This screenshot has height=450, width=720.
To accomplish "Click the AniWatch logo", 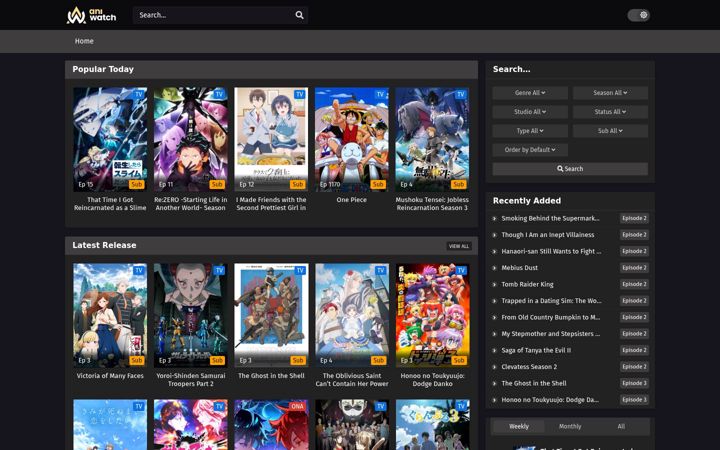I will point(91,15).
